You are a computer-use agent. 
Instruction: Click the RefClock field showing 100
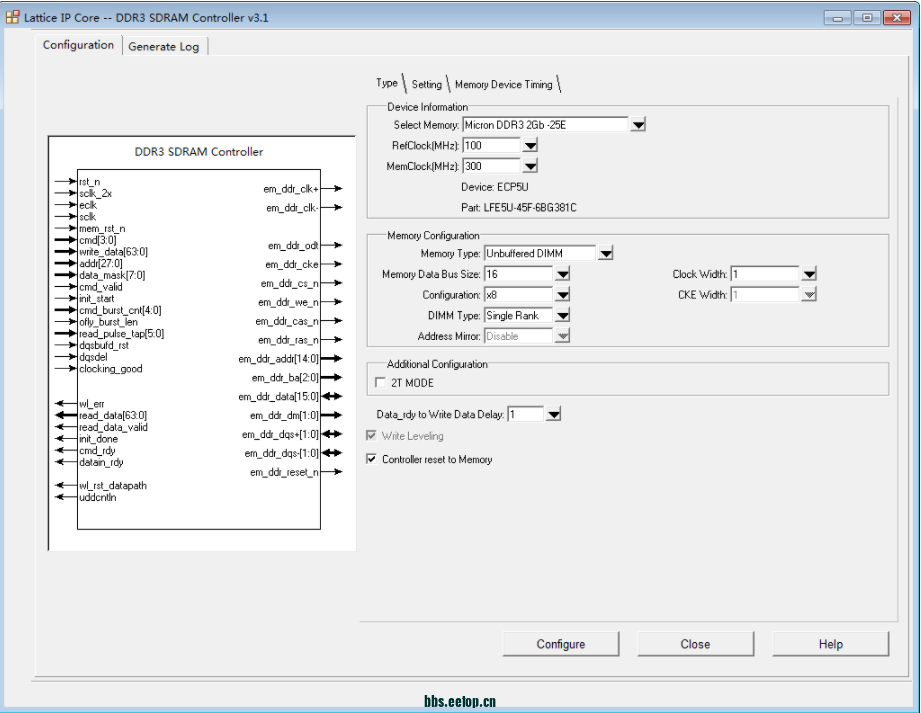pos(492,145)
